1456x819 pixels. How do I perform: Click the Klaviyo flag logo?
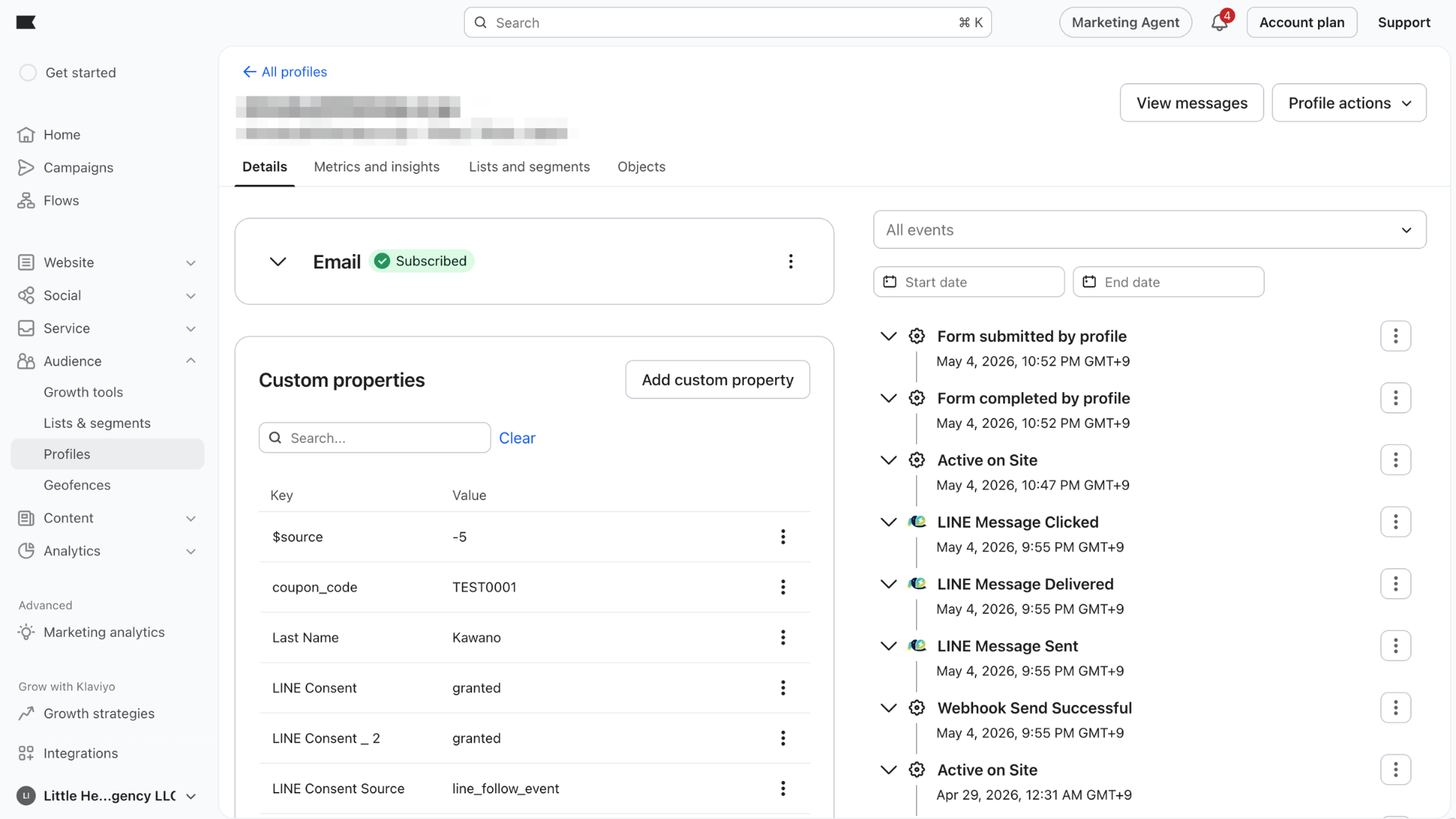[x=26, y=22]
